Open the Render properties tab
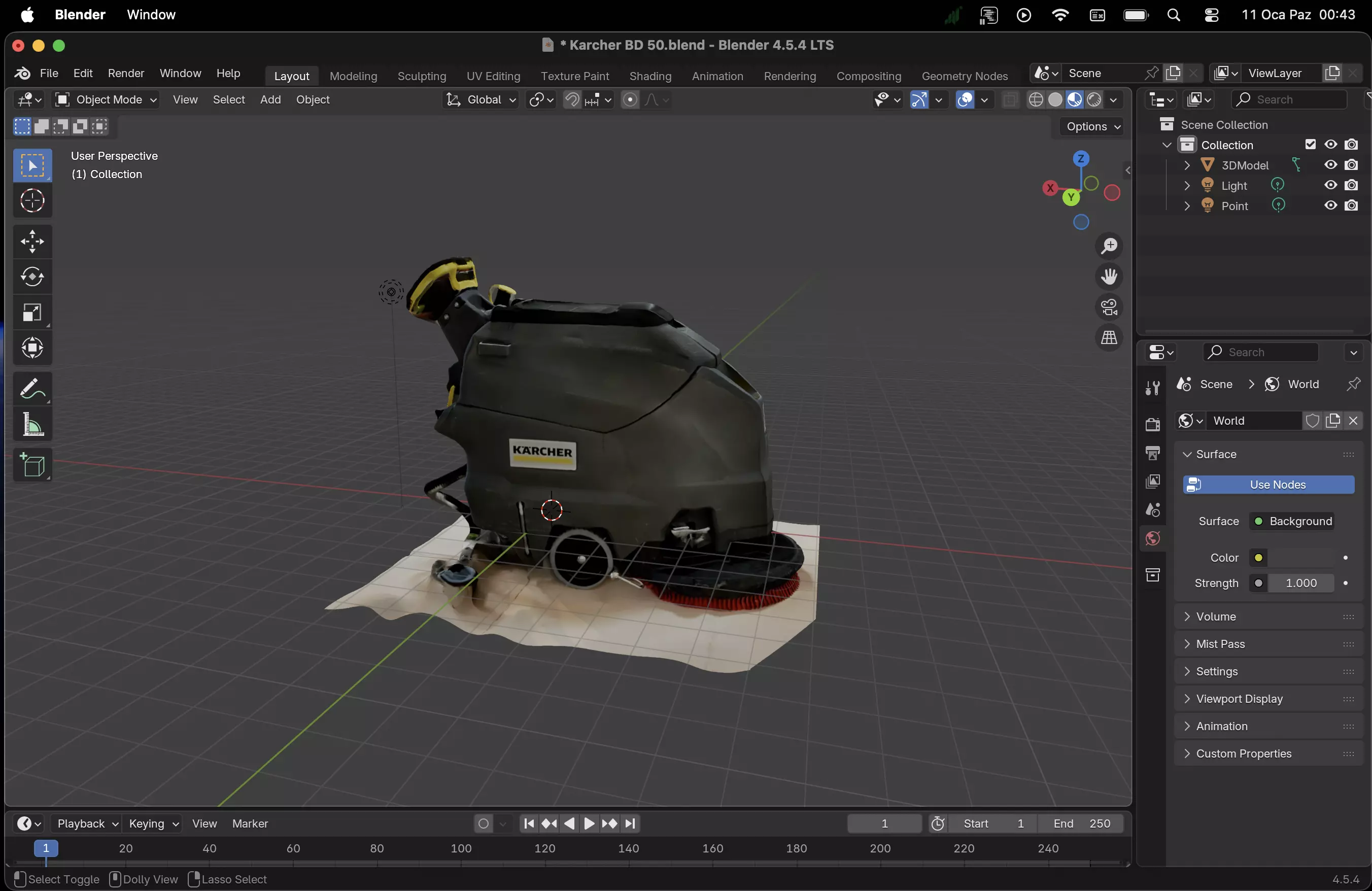 click(x=1152, y=425)
